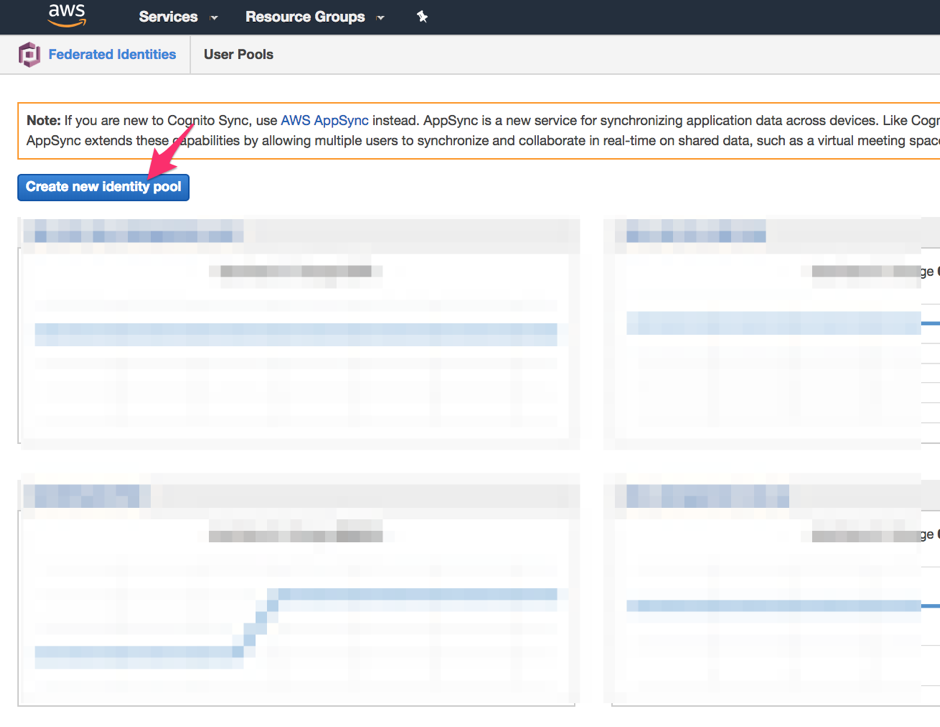940x727 pixels.
Task: Click the AWS logo in the header
Action: point(67,16)
